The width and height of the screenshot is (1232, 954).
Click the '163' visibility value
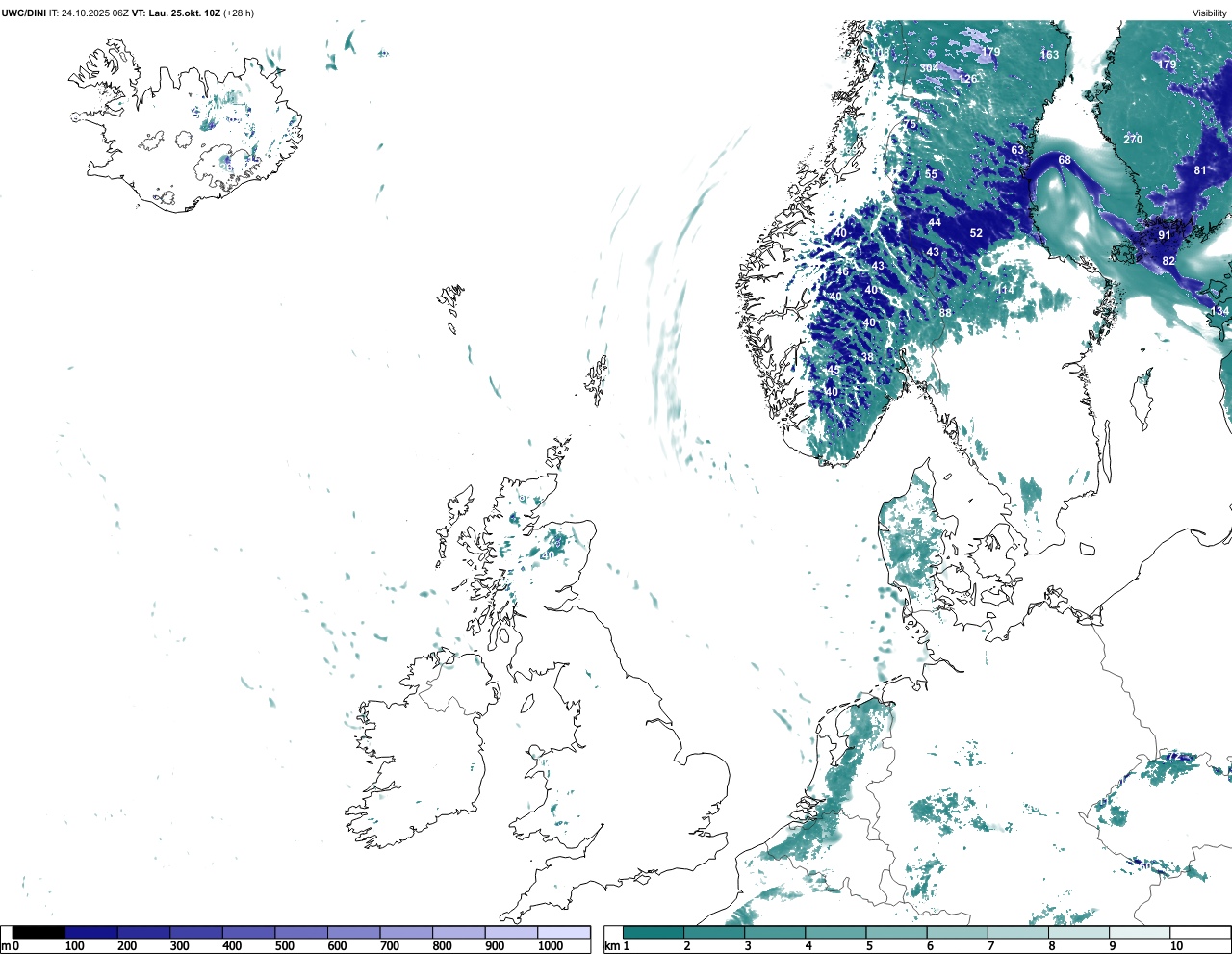click(x=1049, y=55)
